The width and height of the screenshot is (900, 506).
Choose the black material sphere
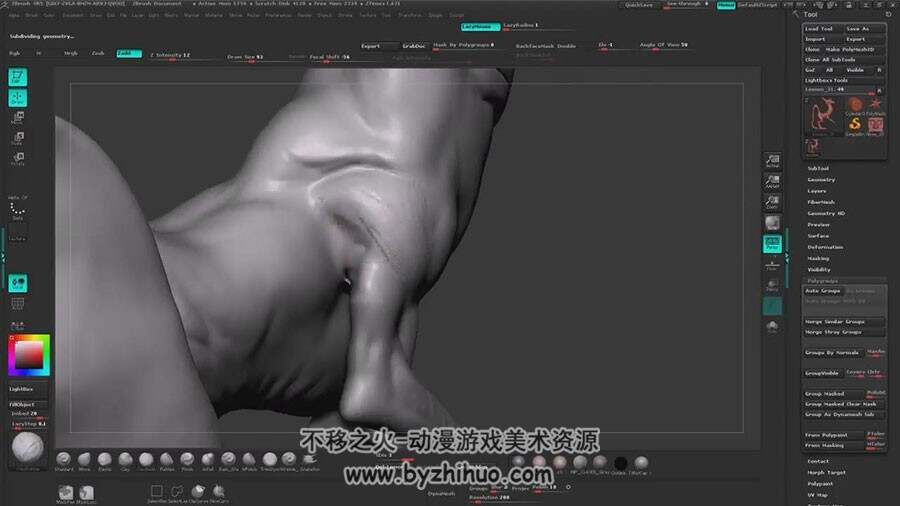coord(620,463)
